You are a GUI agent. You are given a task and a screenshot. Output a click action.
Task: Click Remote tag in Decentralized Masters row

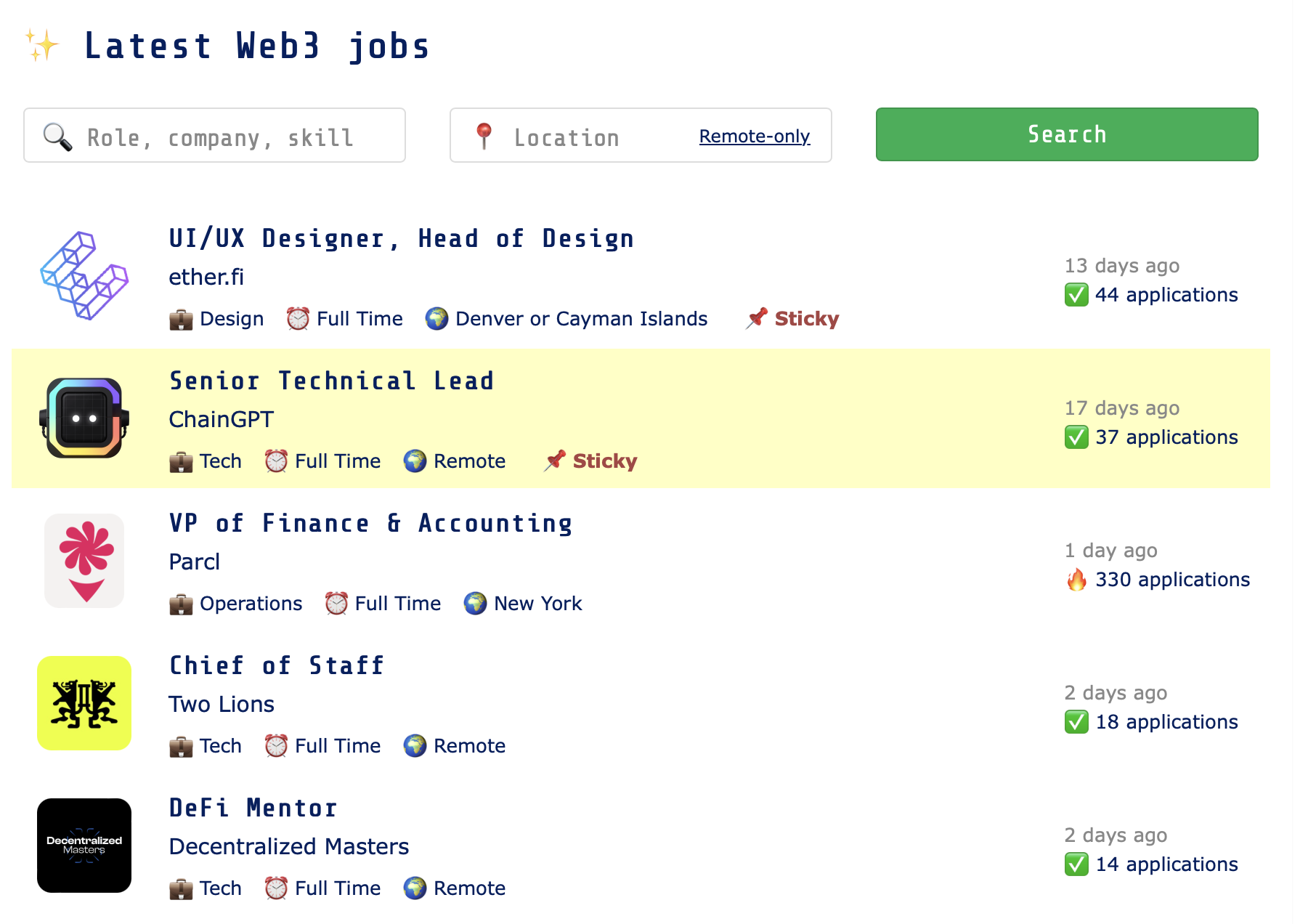[470, 888]
